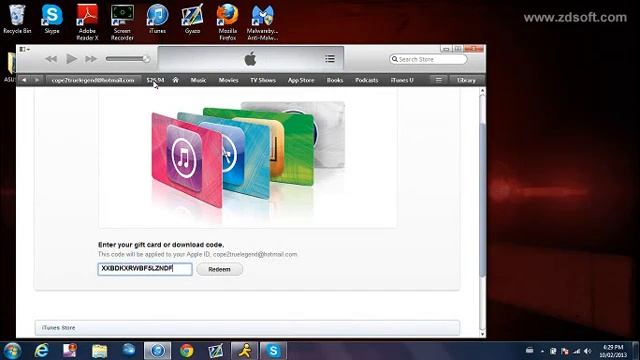The height and width of the screenshot is (360, 640).
Task: Open Malwarebytes Anti-Malware desktop shortcut
Action: [x=262, y=22]
